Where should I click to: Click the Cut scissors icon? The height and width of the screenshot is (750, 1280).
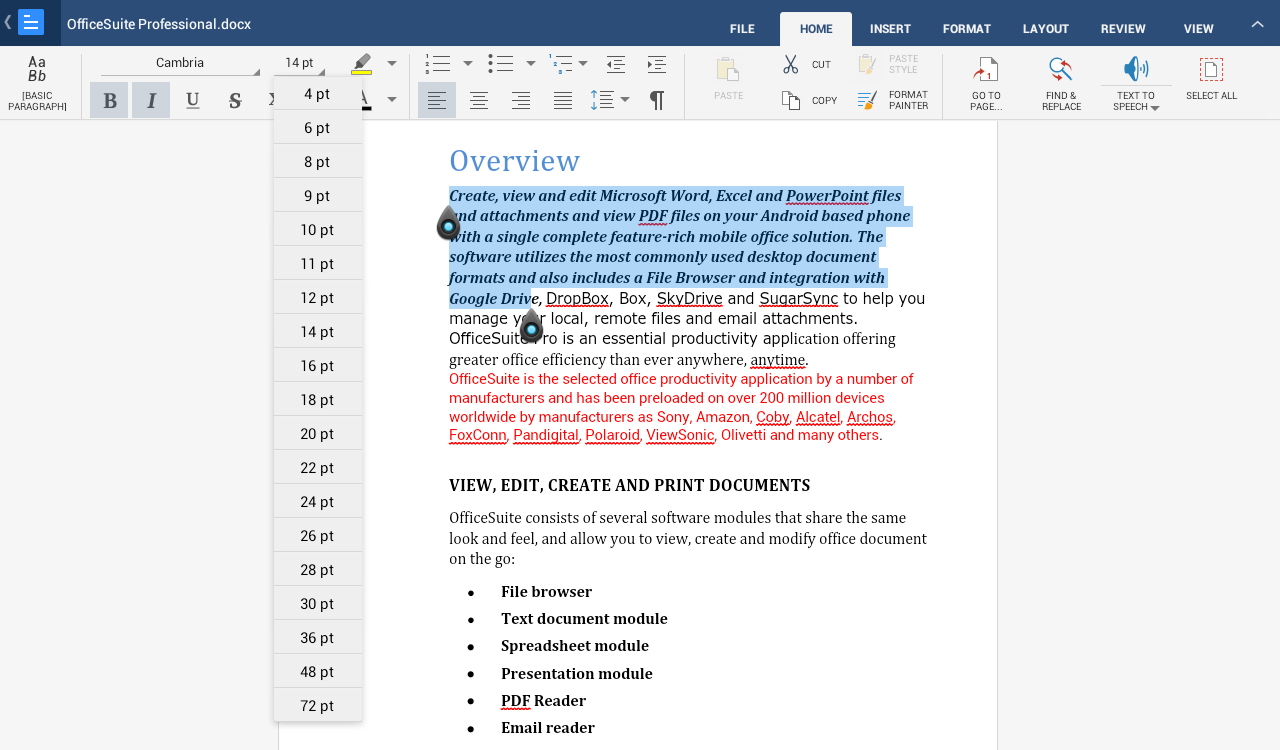point(791,64)
